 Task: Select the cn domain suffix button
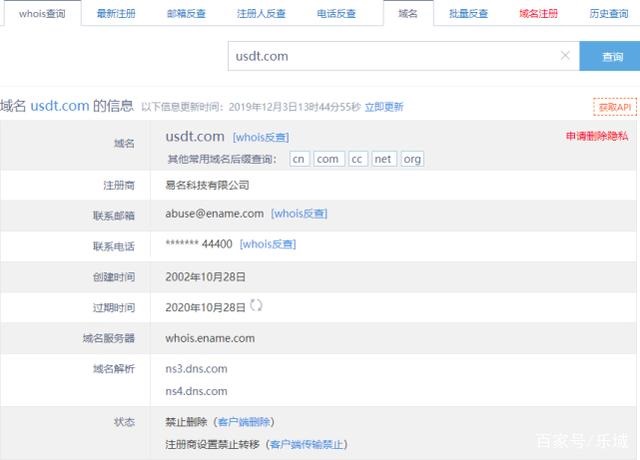(299, 159)
